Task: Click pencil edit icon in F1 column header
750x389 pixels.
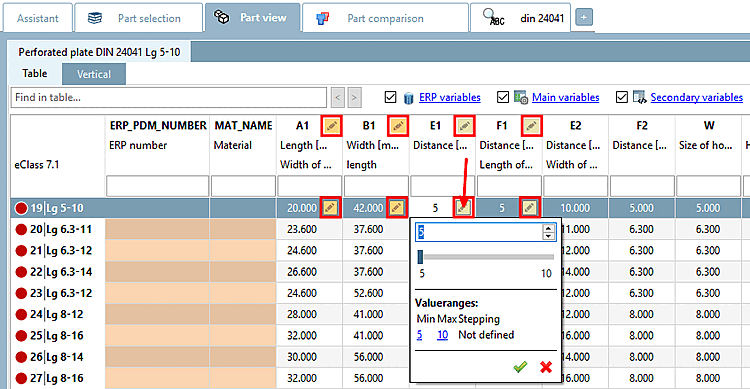Action: 531,126
